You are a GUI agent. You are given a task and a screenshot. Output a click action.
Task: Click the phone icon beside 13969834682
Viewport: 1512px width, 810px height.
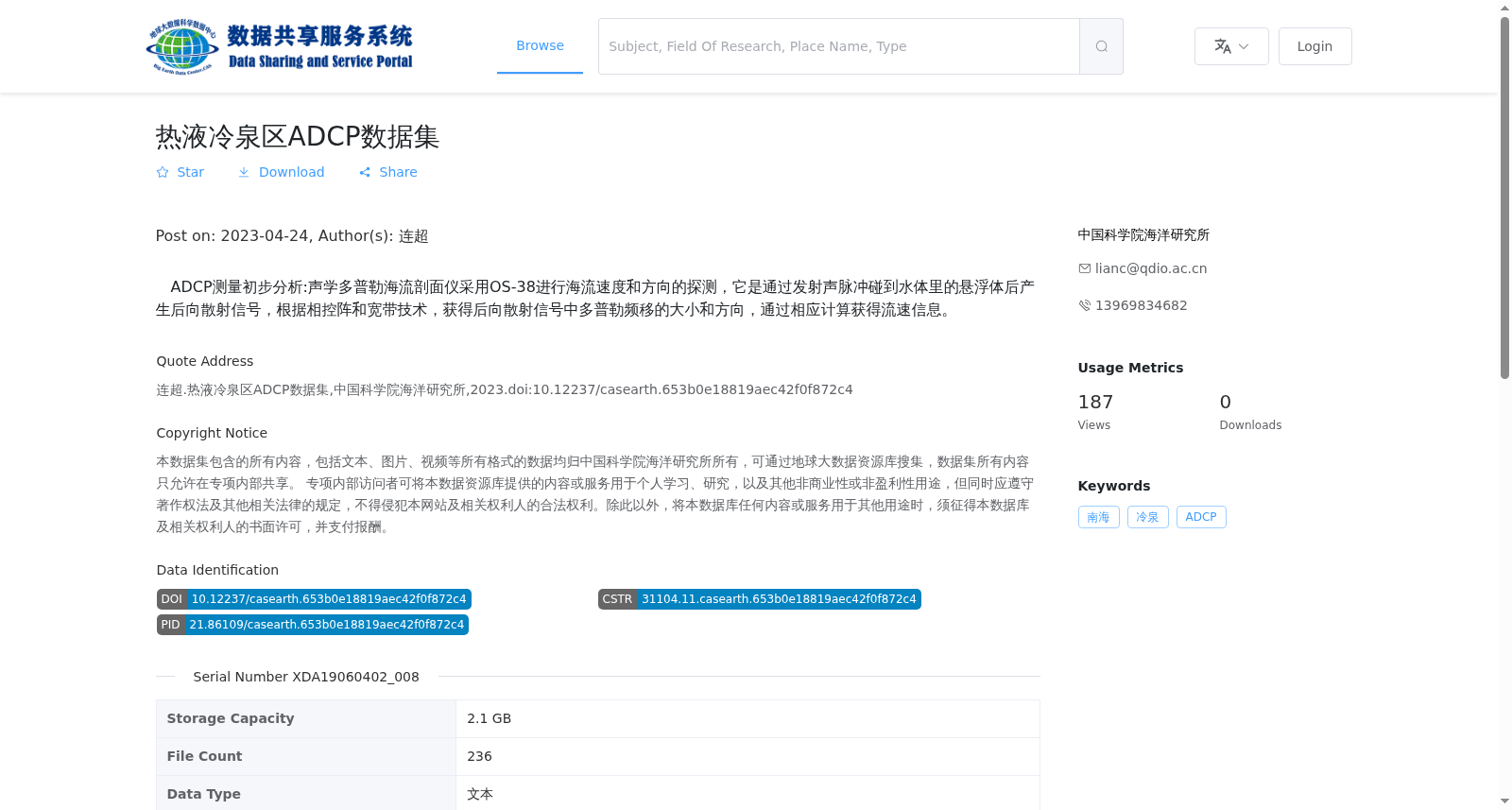pyautogui.click(x=1085, y=305)
